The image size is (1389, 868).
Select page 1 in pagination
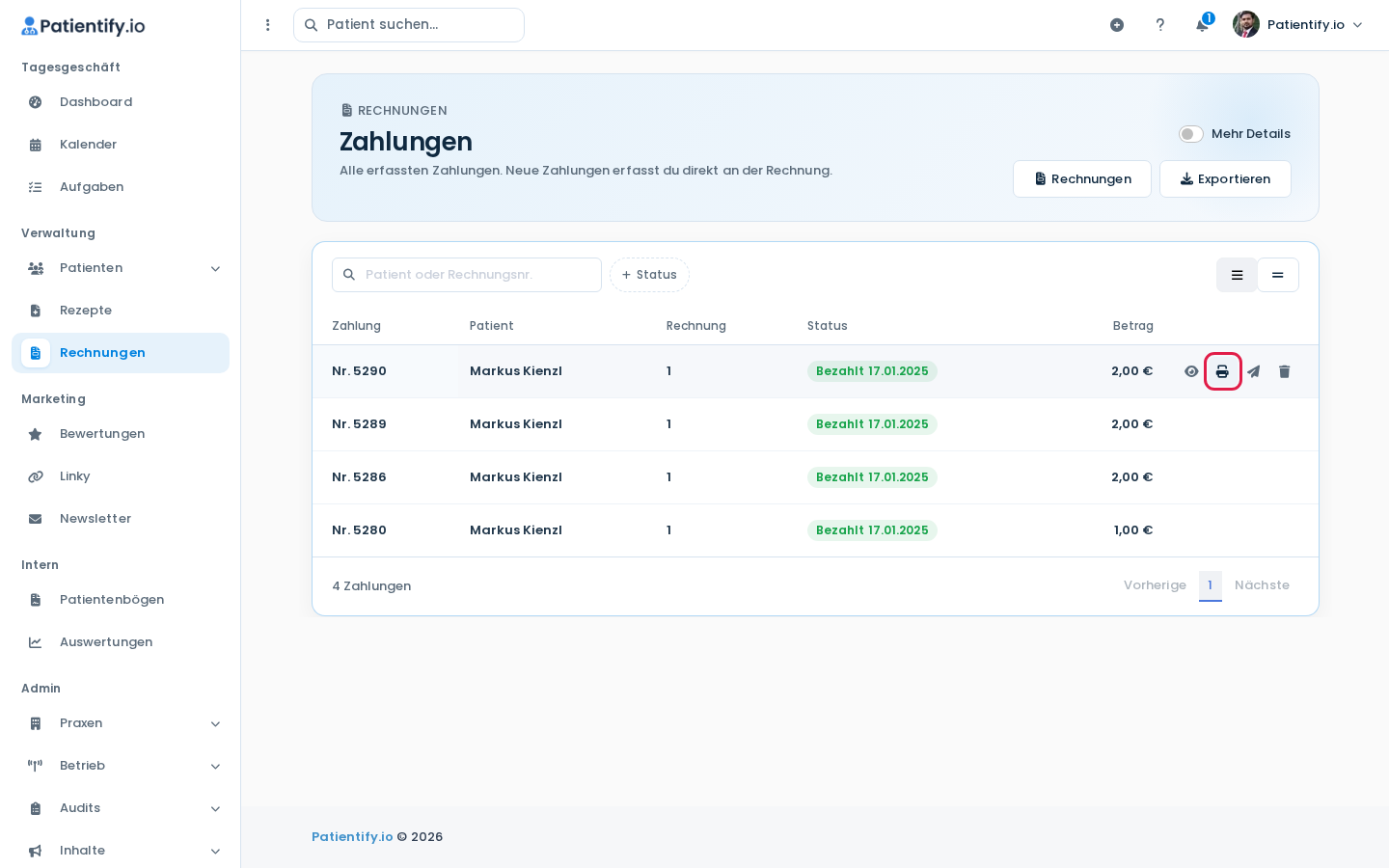tap(1211, 585)
